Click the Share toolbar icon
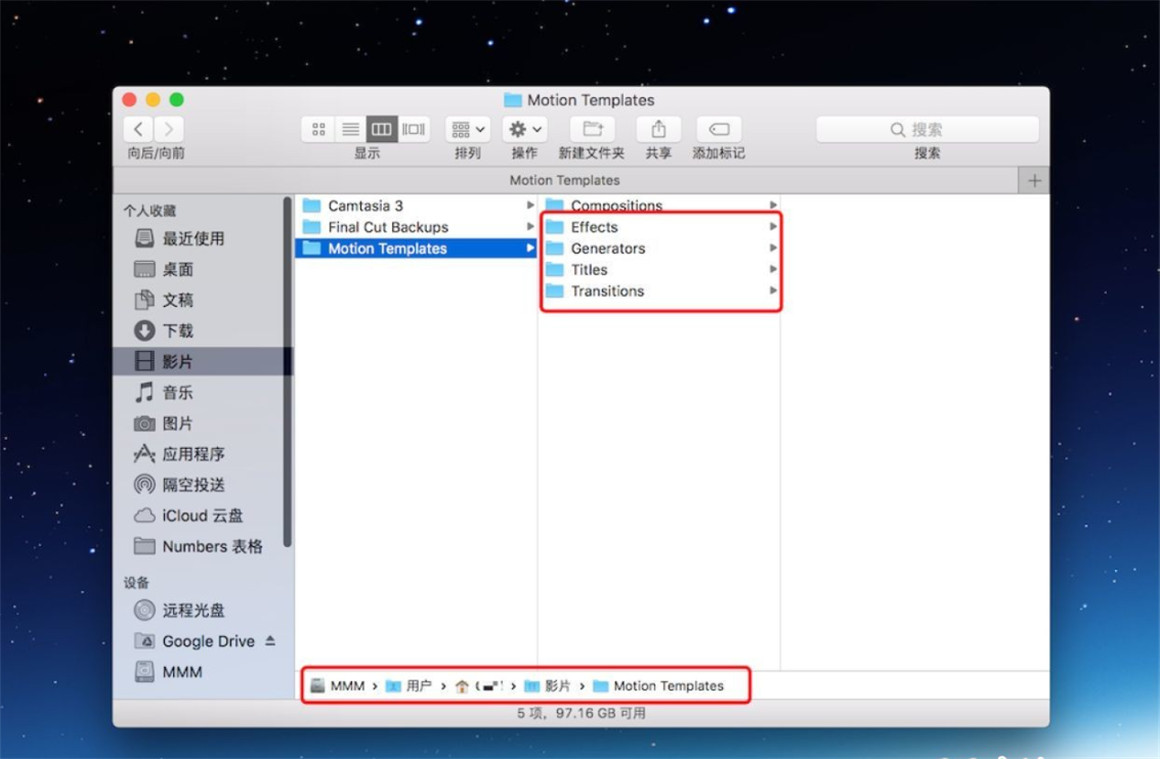The width and height of the screenshot is (1160, 759). pyautogui.click(x=658, y=129)
